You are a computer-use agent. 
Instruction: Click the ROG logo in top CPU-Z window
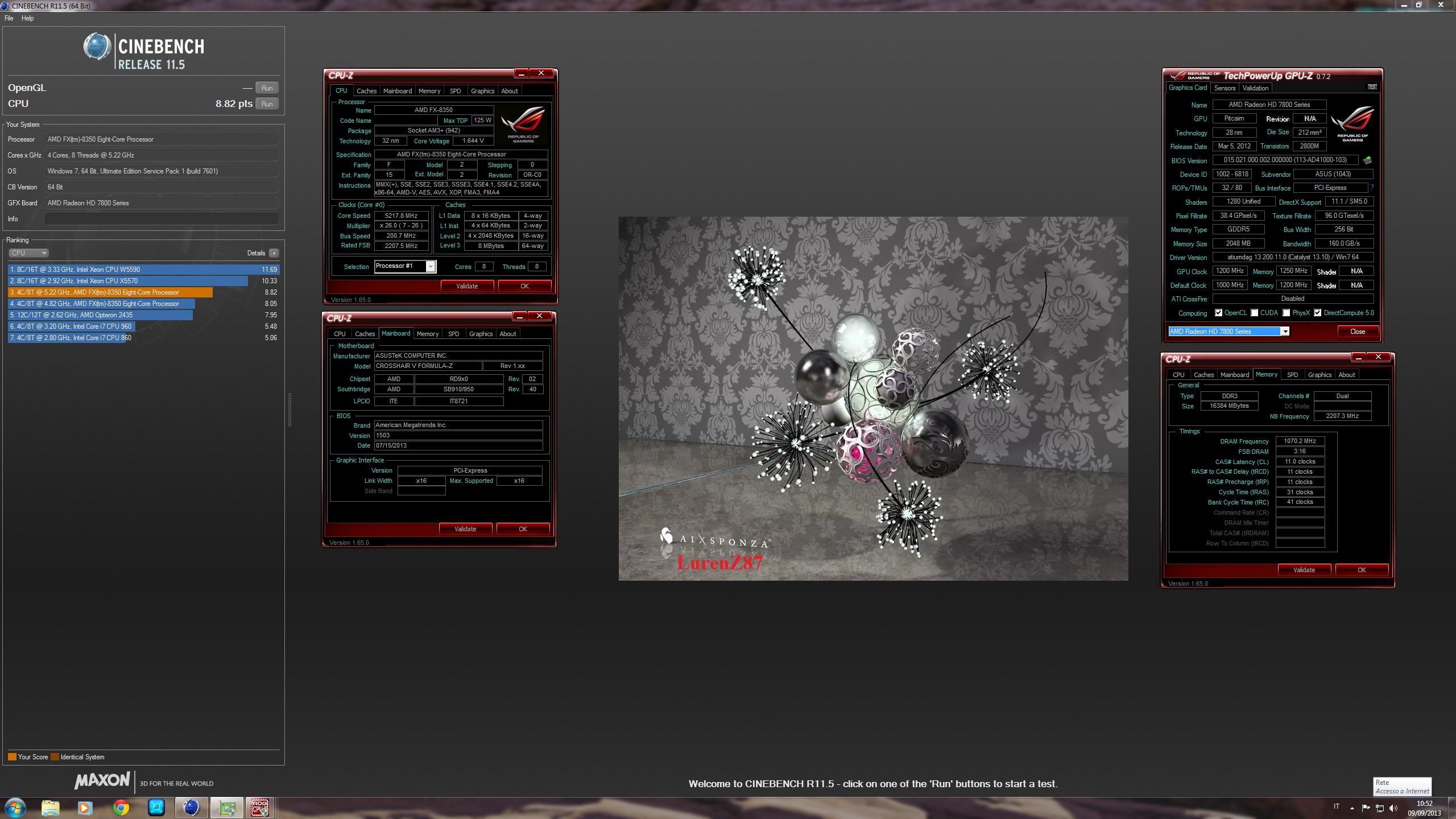click(523, 124)
